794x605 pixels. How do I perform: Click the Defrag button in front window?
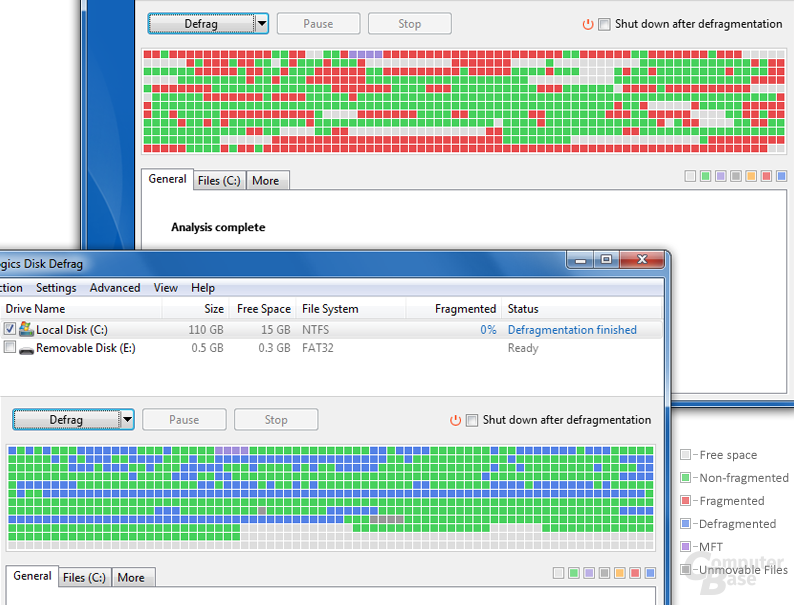66,419
